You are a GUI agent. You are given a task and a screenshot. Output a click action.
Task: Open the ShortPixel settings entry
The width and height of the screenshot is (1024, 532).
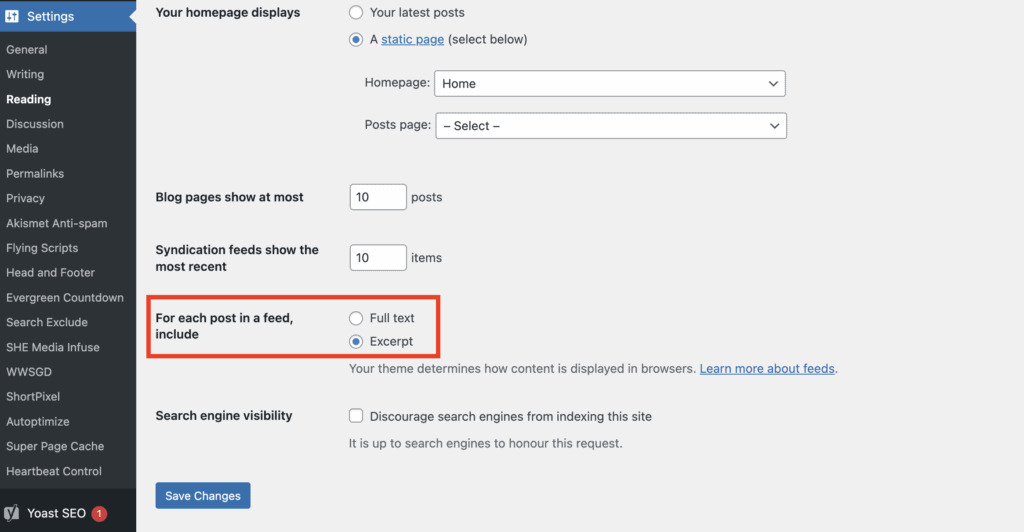pos(33,397)
